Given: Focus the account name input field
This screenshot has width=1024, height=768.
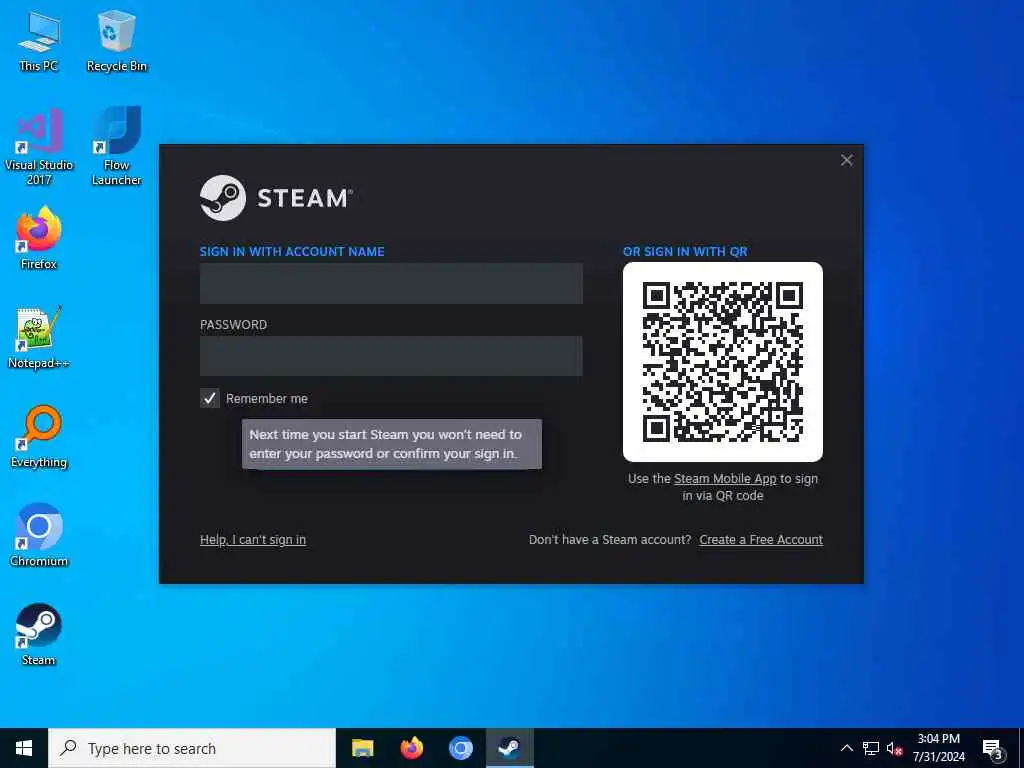Looking at the screenshot, I should point(391,283).
